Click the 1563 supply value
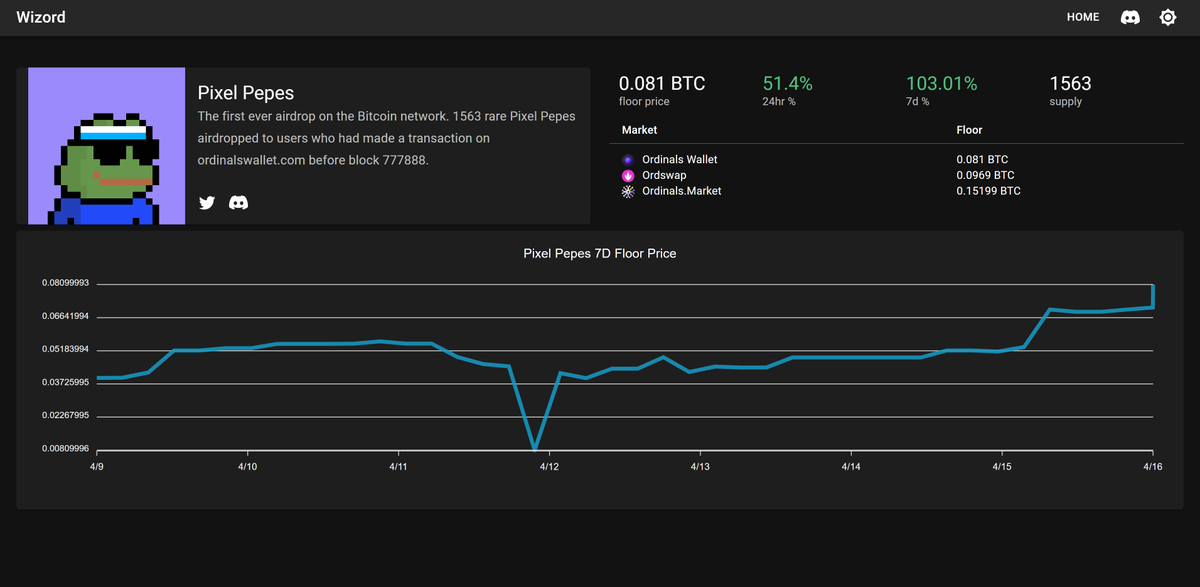Image resolution: width=1200 pixels, height=587 pixels. click(x=1070, y=83)
